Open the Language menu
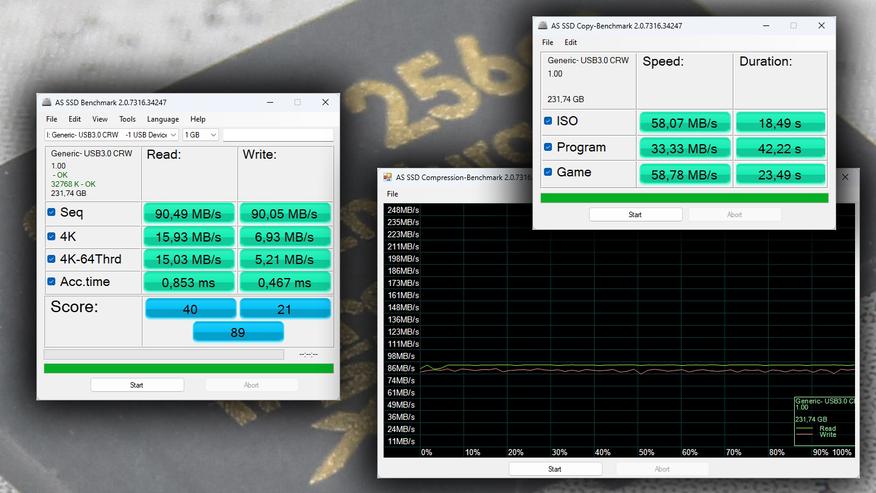 pyautogui.click(x=163, y=119)
